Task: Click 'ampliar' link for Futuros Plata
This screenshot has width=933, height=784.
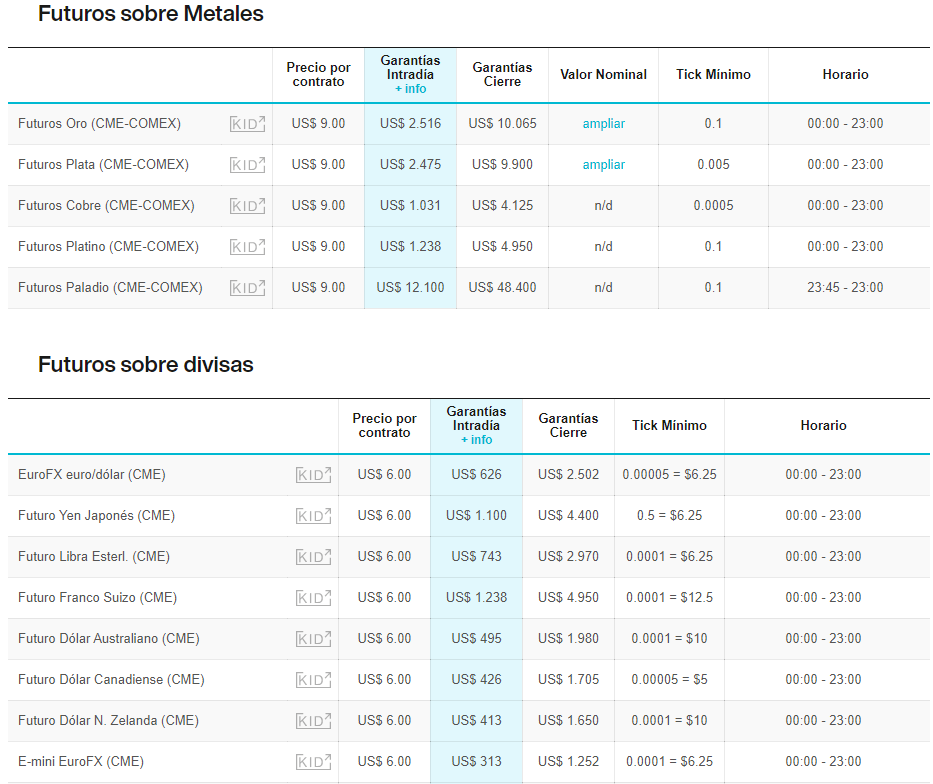Action: click(603, 165)
